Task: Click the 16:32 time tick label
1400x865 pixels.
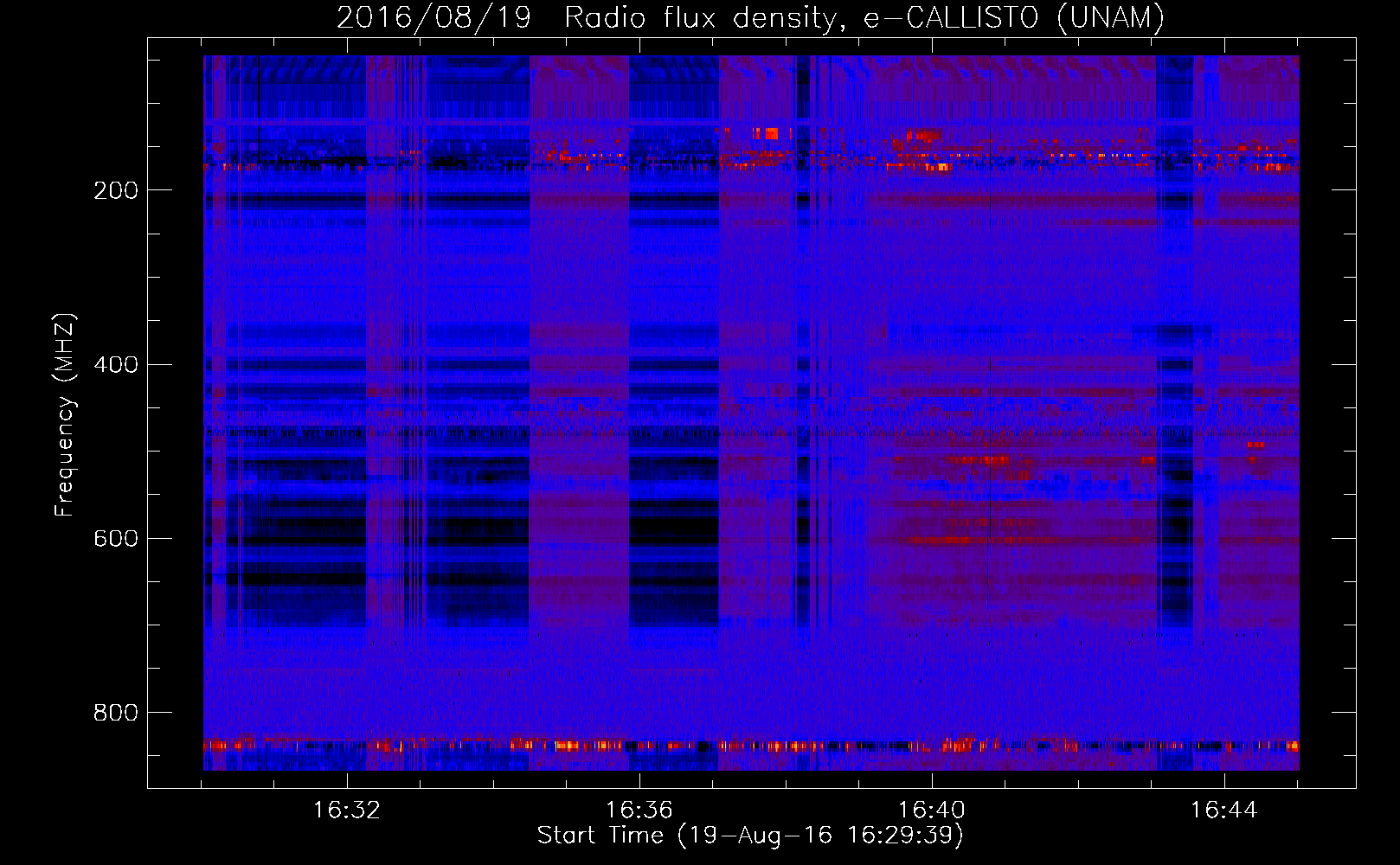Action: [x=347, y=811]
